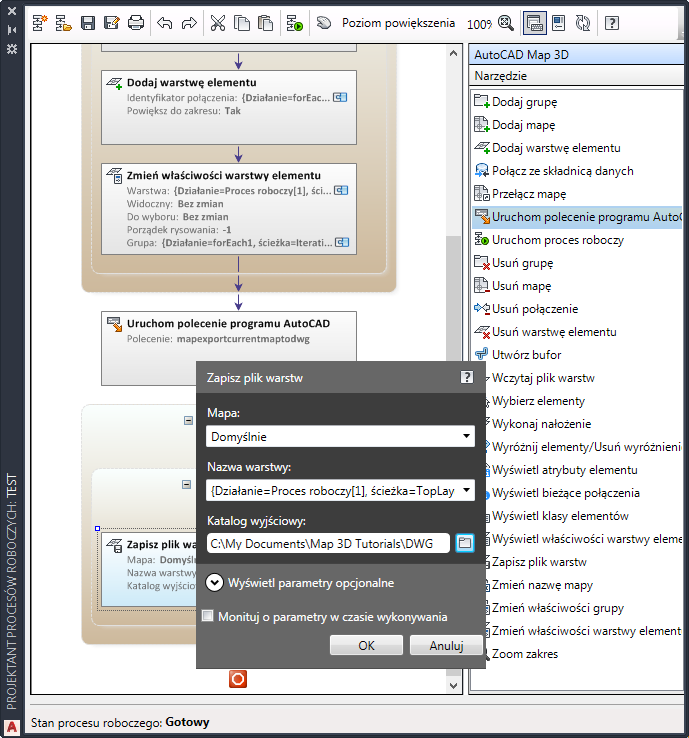
Task: Enable Monituj o parametry w czasie wykonywania
Action: point(208,616)
